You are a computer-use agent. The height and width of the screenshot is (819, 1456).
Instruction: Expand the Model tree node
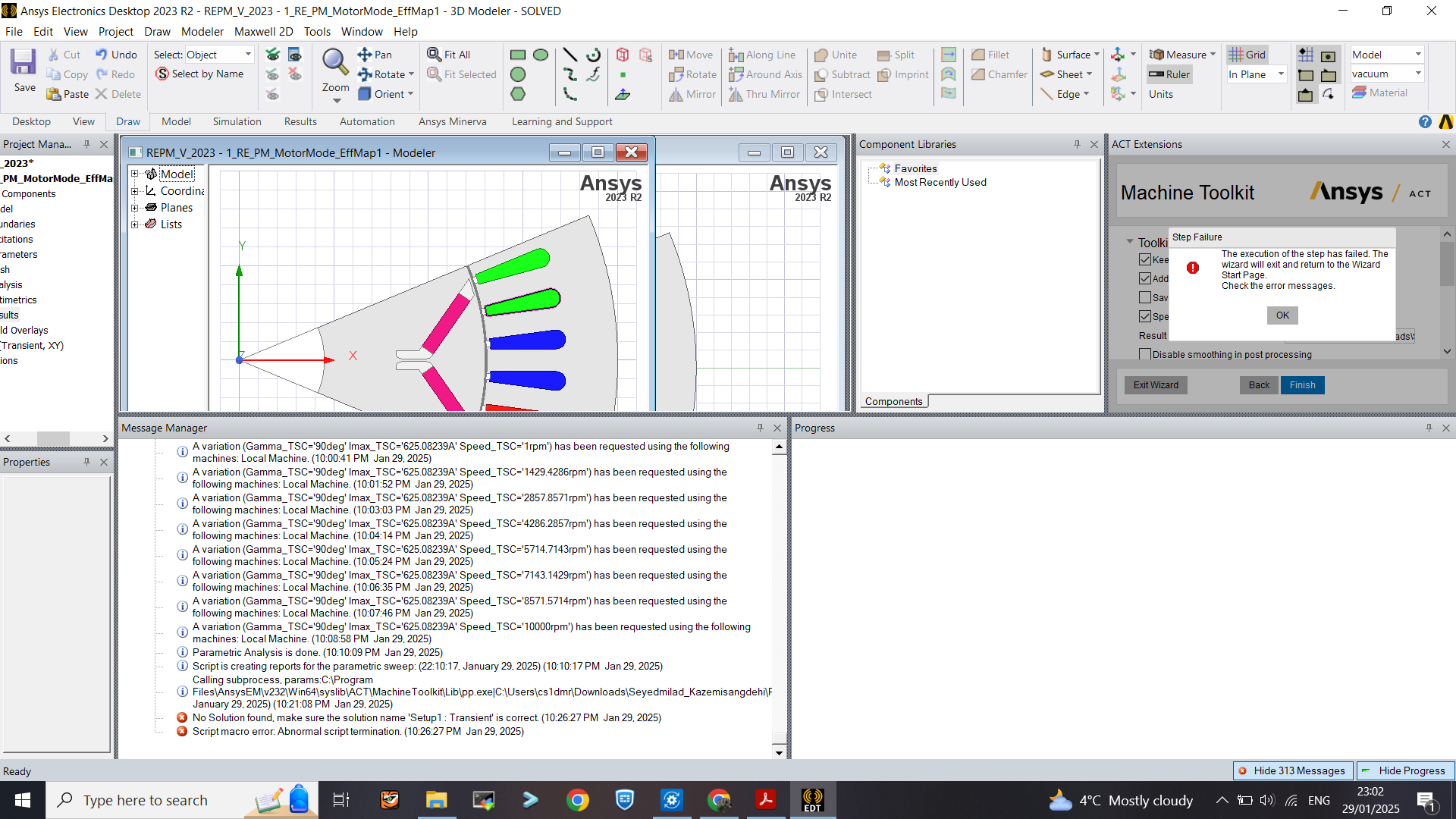[135, 174]
